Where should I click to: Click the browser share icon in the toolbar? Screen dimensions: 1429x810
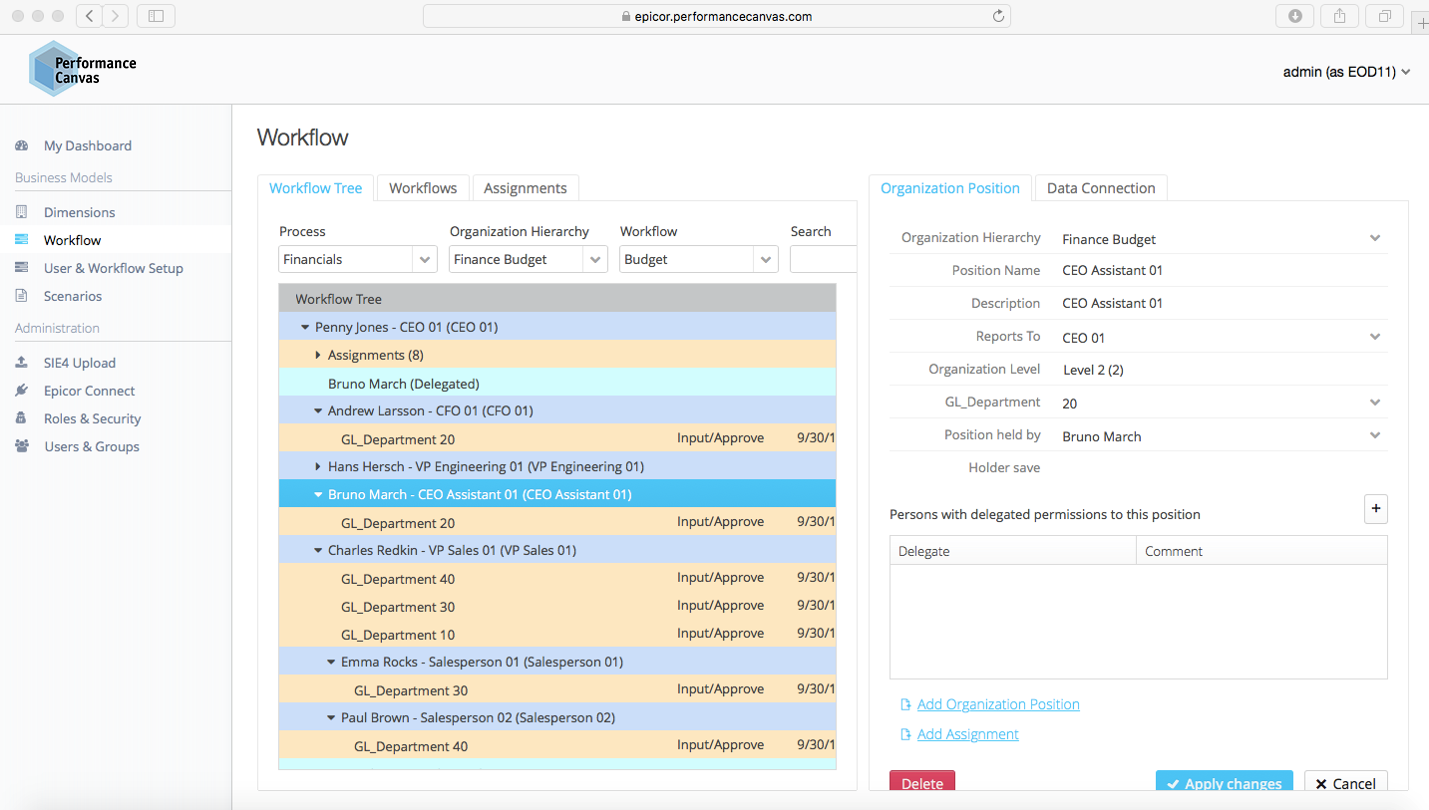click(1339, 15)
